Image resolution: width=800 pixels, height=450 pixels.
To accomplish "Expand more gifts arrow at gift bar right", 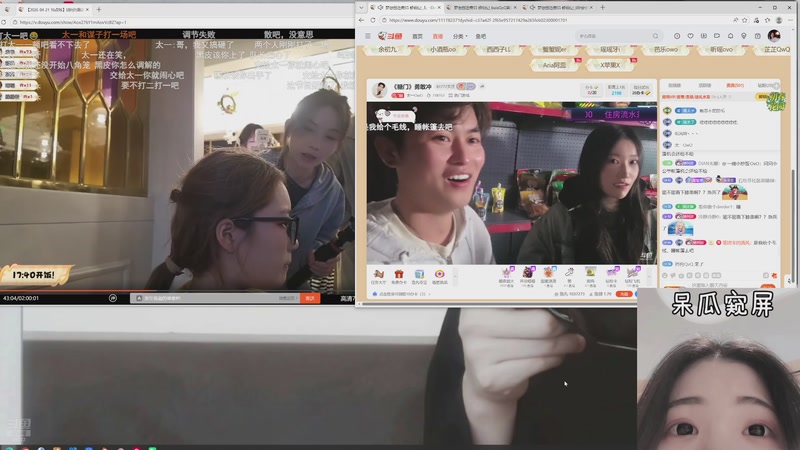I will pos(649,276).
